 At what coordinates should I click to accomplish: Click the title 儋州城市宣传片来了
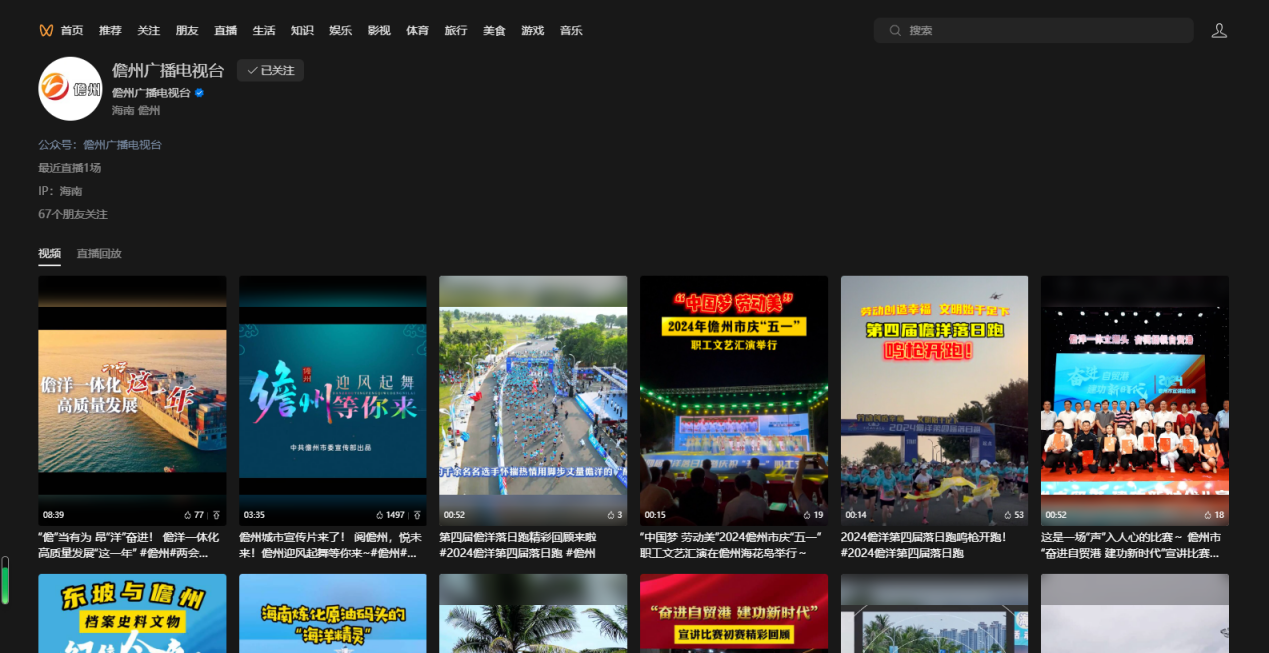click(x=328, y=545)
